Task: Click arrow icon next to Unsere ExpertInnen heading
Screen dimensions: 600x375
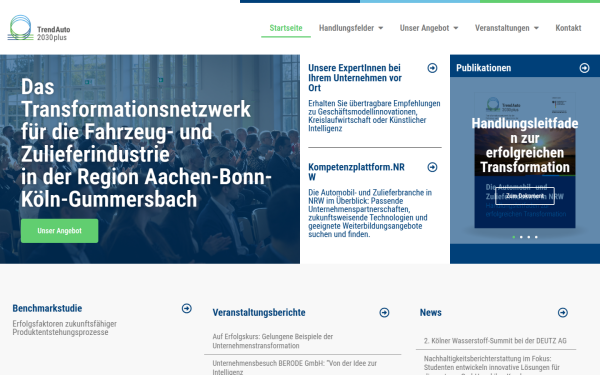Action: 432,68
